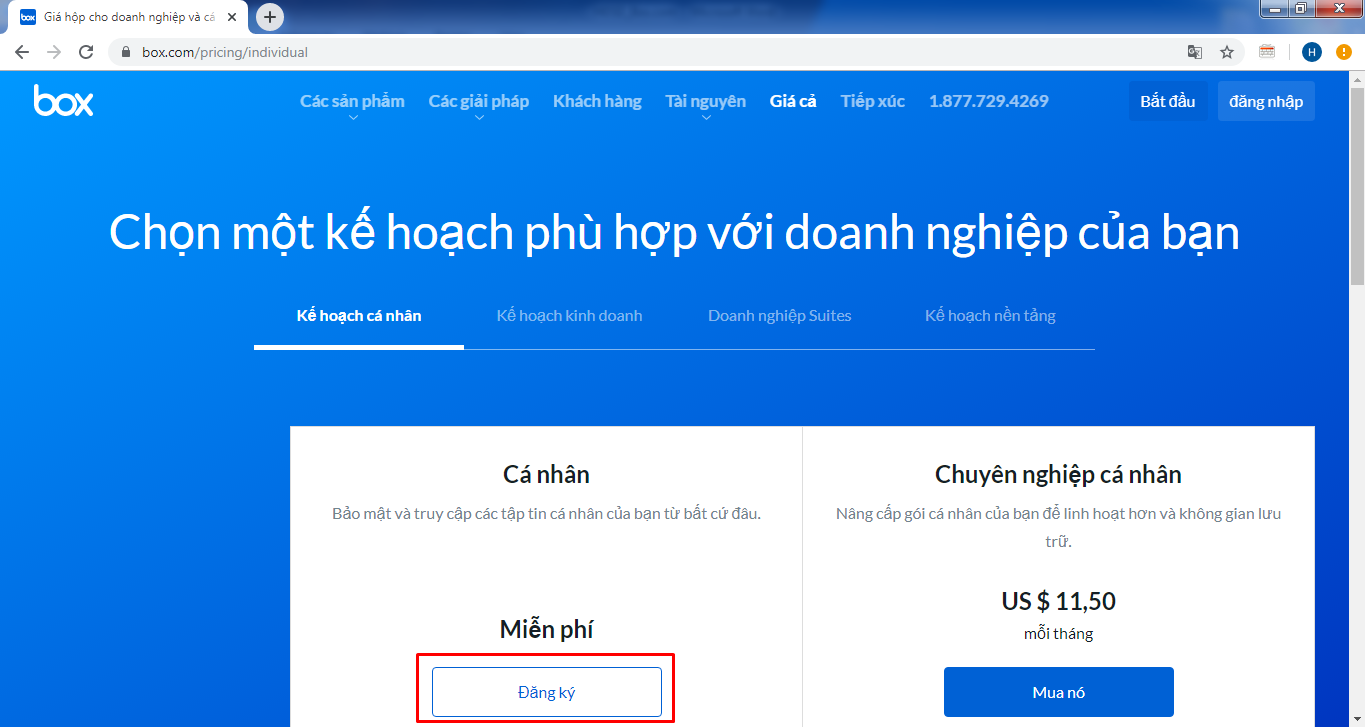The height and width of the screenshot is (727, 1365).
Task: Open the Giá cả pricing page
Action: [x=793, y=101]
